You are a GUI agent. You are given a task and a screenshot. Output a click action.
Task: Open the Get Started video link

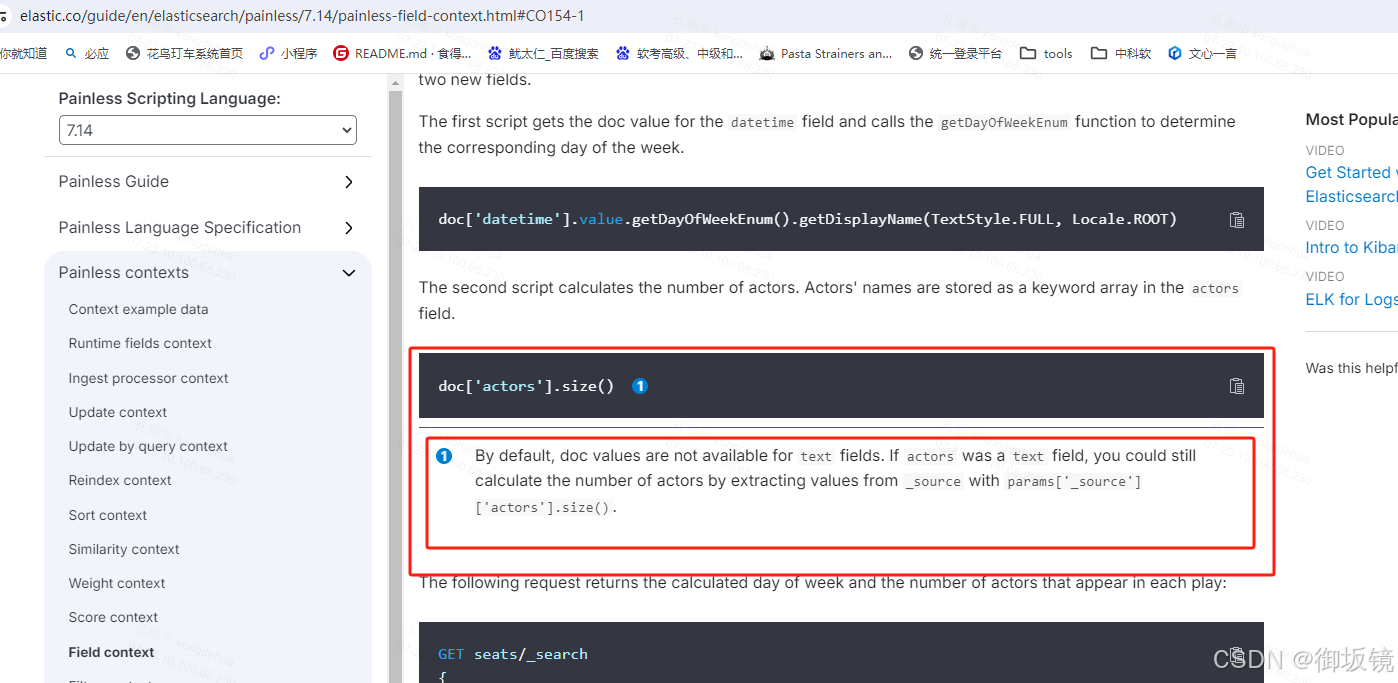pyautogui.click(x=1351, y=185)
